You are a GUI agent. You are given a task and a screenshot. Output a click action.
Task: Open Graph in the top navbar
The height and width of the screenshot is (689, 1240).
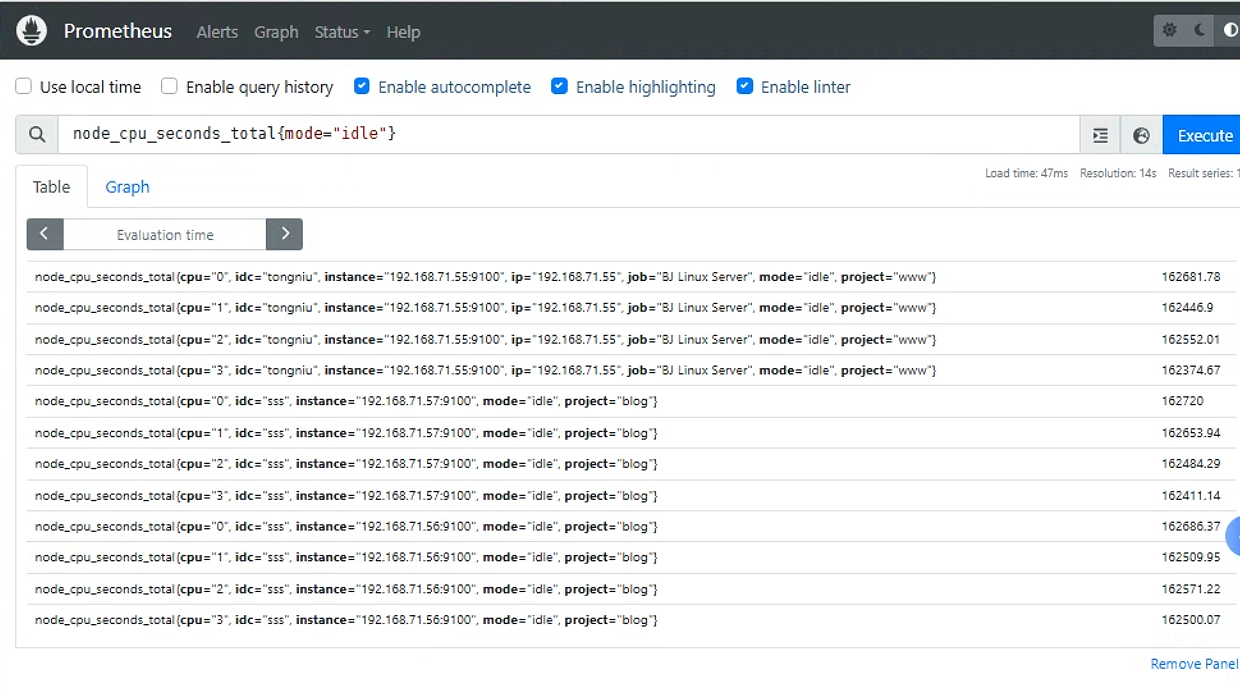coord(276,32)
